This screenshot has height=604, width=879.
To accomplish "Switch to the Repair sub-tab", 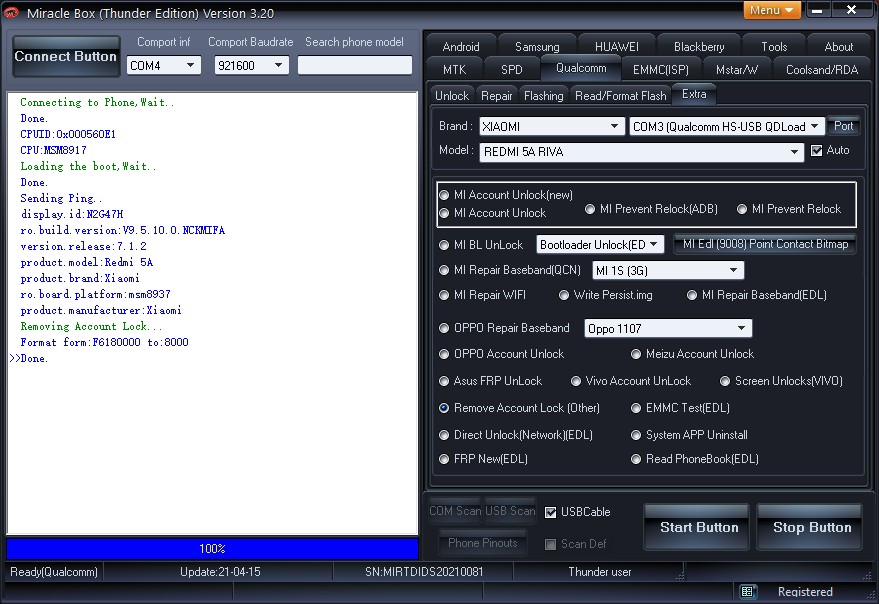I will (x=497, y=96).
